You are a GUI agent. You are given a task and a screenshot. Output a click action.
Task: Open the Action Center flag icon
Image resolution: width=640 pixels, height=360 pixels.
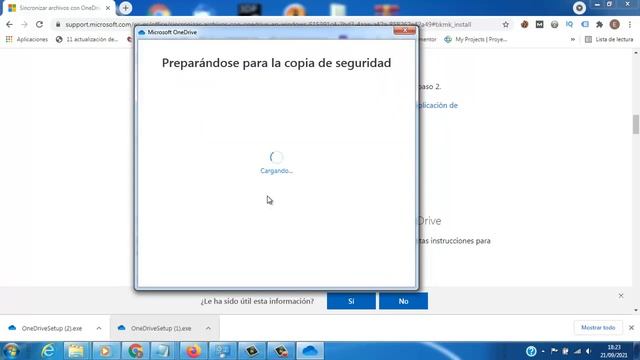(554, 351)
